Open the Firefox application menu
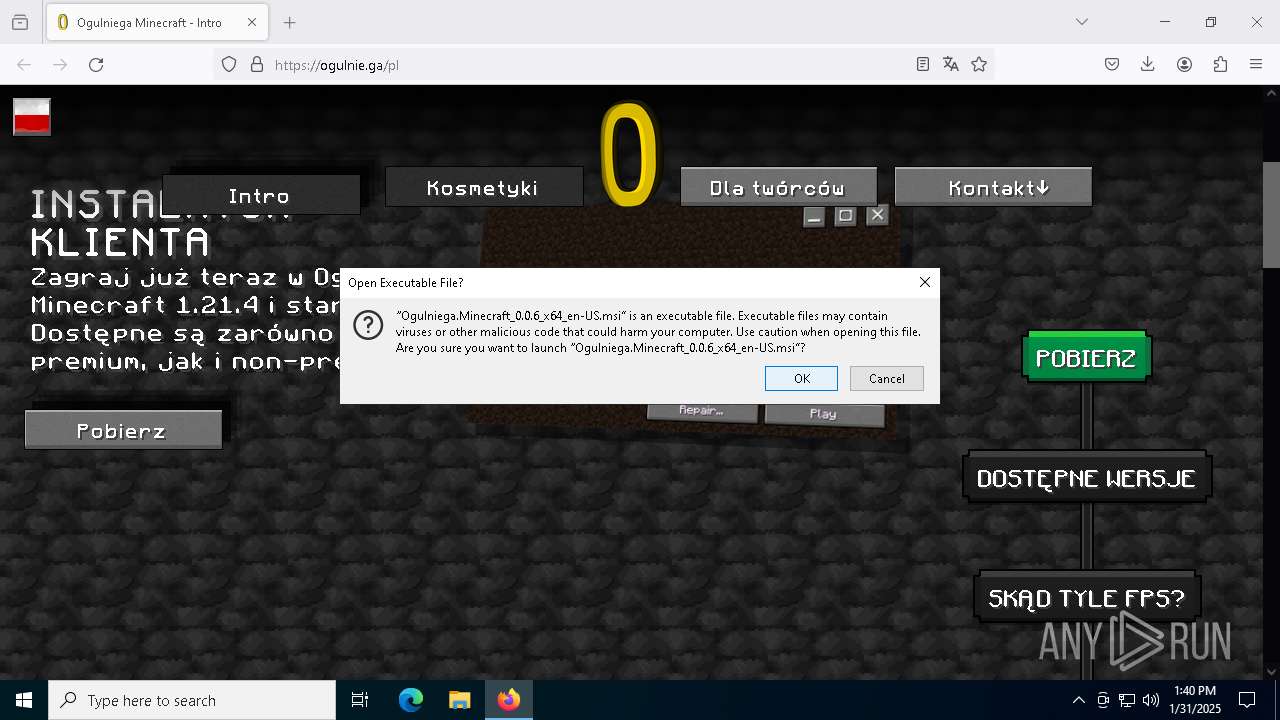The image size is (1280, 720). pos(1256,64)
